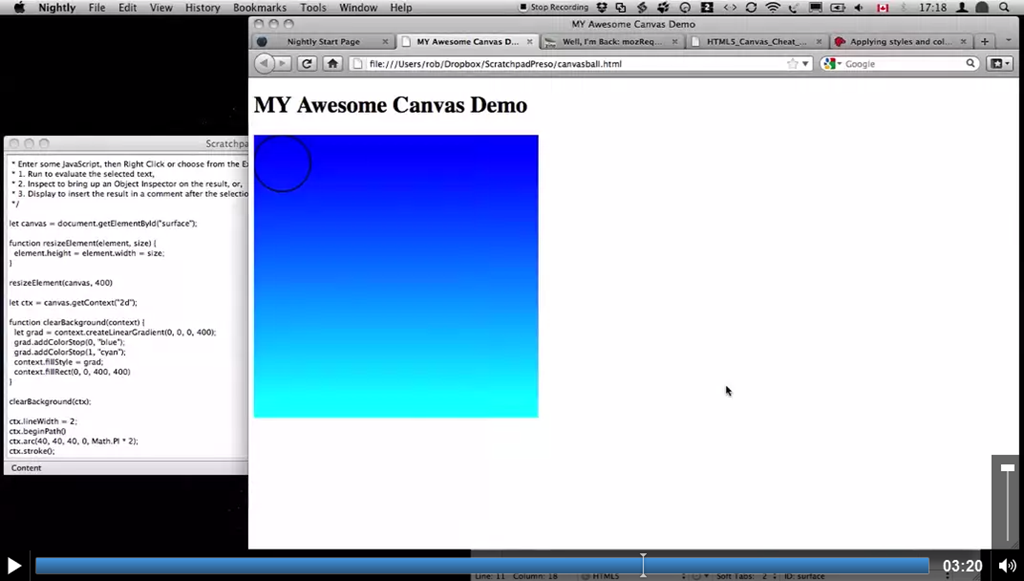The width and height of the screenshot is (1024, 581).
Task: Switch to the HTML5_Canvas_Cheat tab
Action: pyautogui.click(x=755, y=42)
